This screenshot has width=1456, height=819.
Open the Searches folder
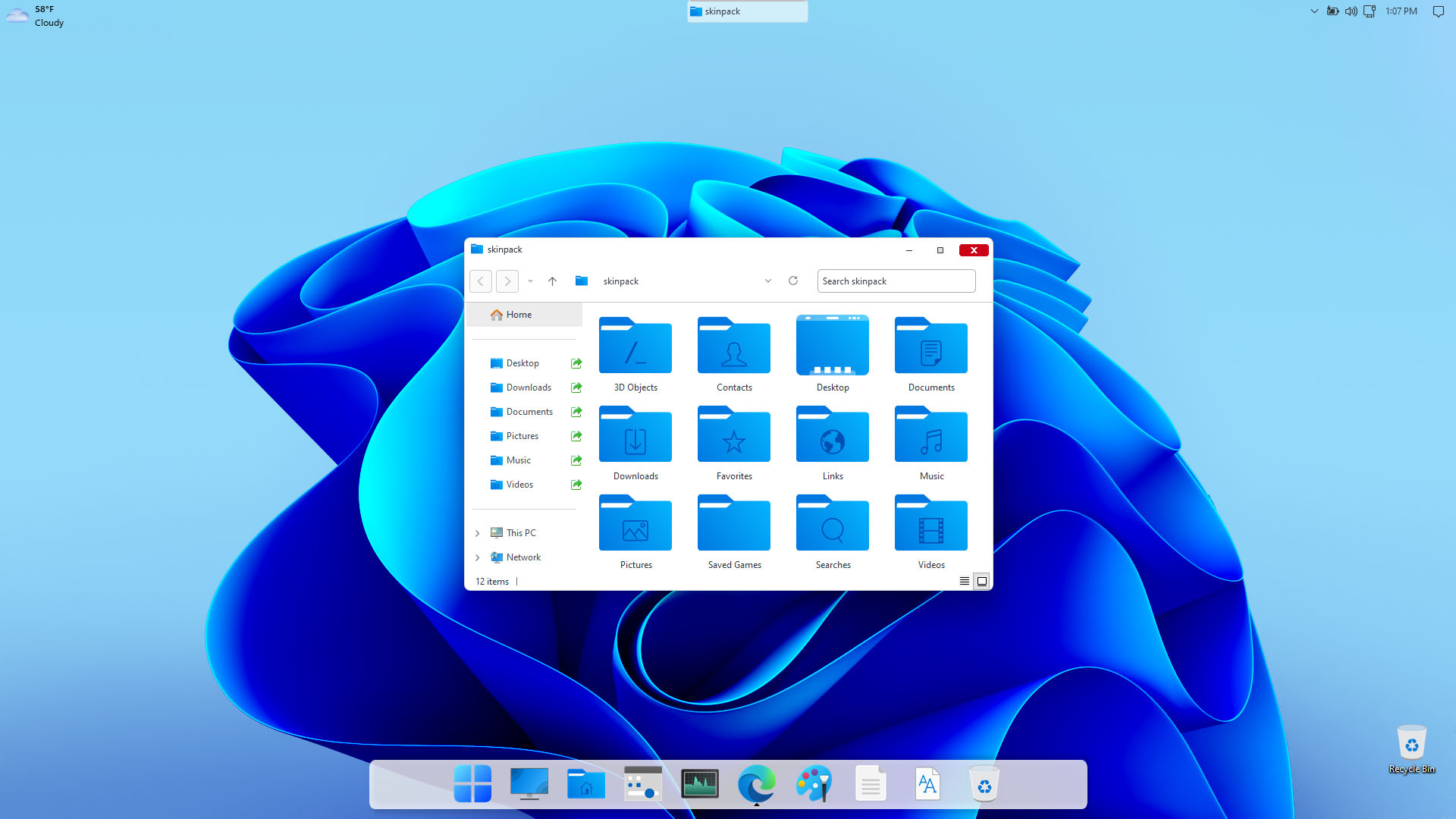pos(832,525)
